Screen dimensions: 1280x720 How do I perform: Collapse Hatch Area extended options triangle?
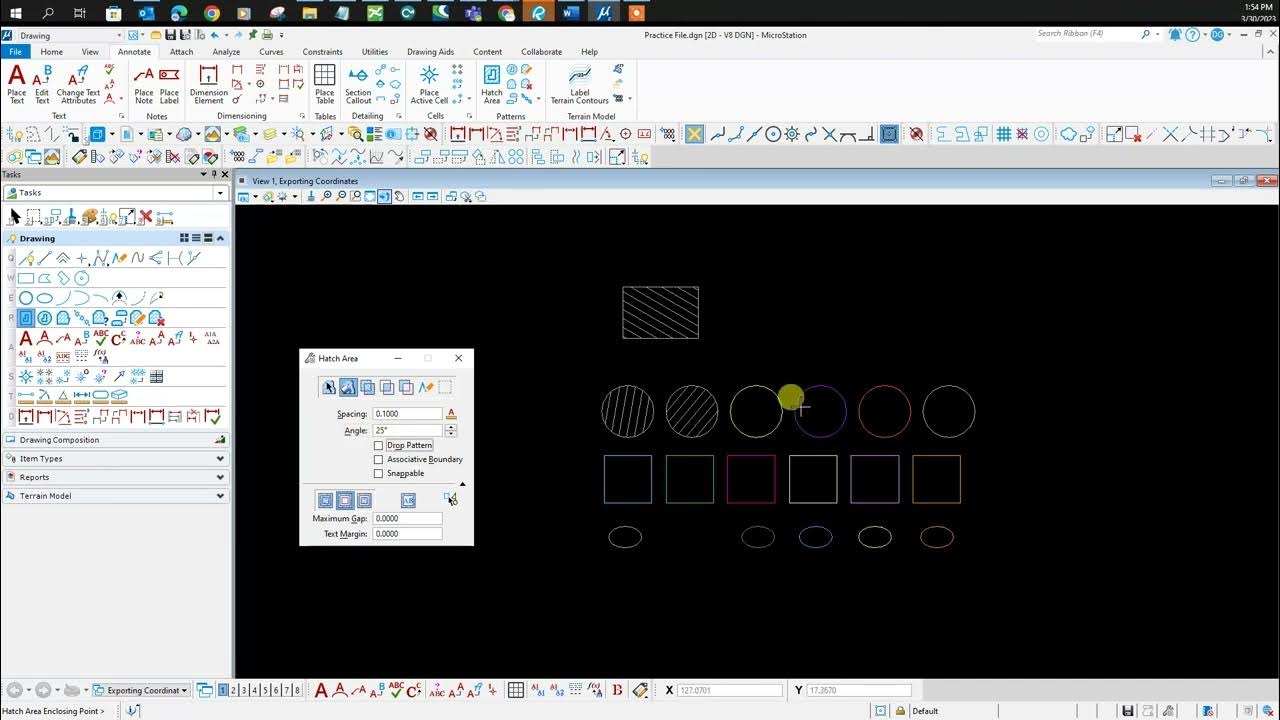click(462, 484)
